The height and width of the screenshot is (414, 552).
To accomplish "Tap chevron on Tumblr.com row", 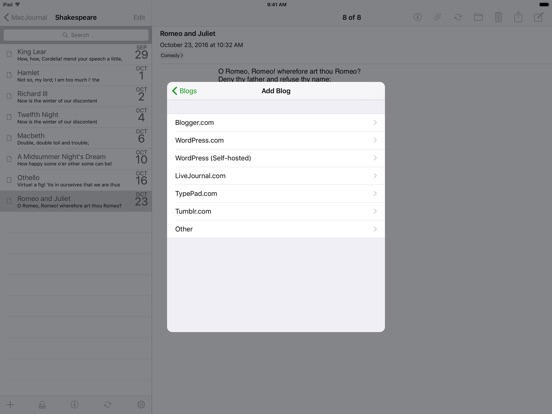I will [375, 211].
